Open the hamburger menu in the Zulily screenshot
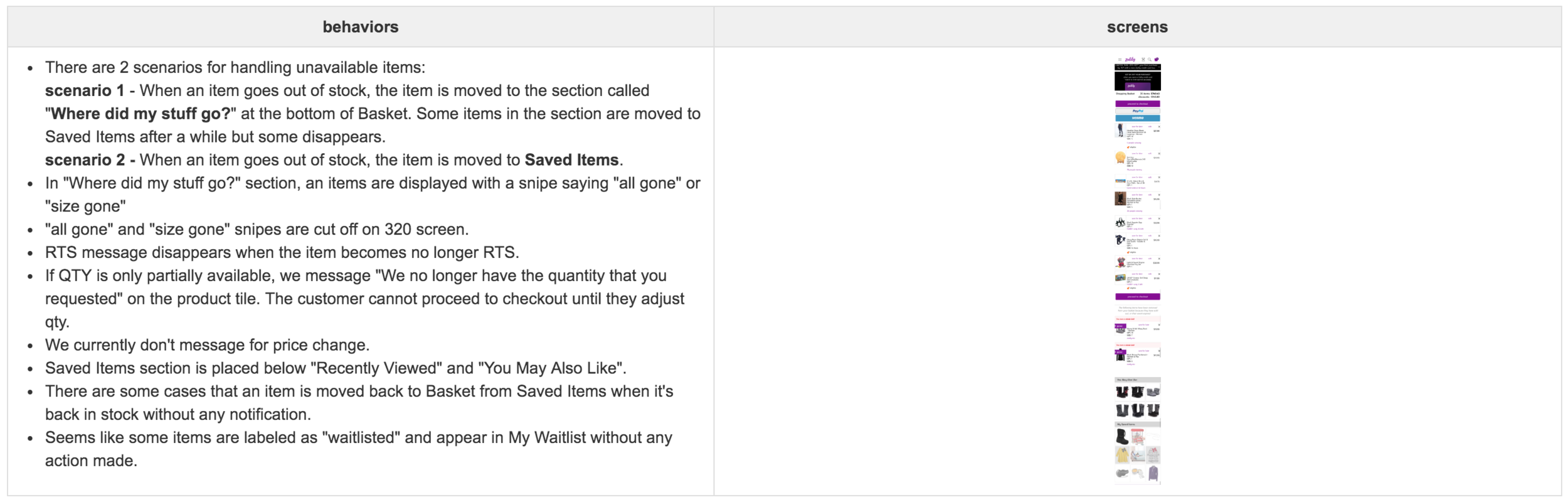The width and height of the screenshot is (1568, 502). [x=1120, y=60]
